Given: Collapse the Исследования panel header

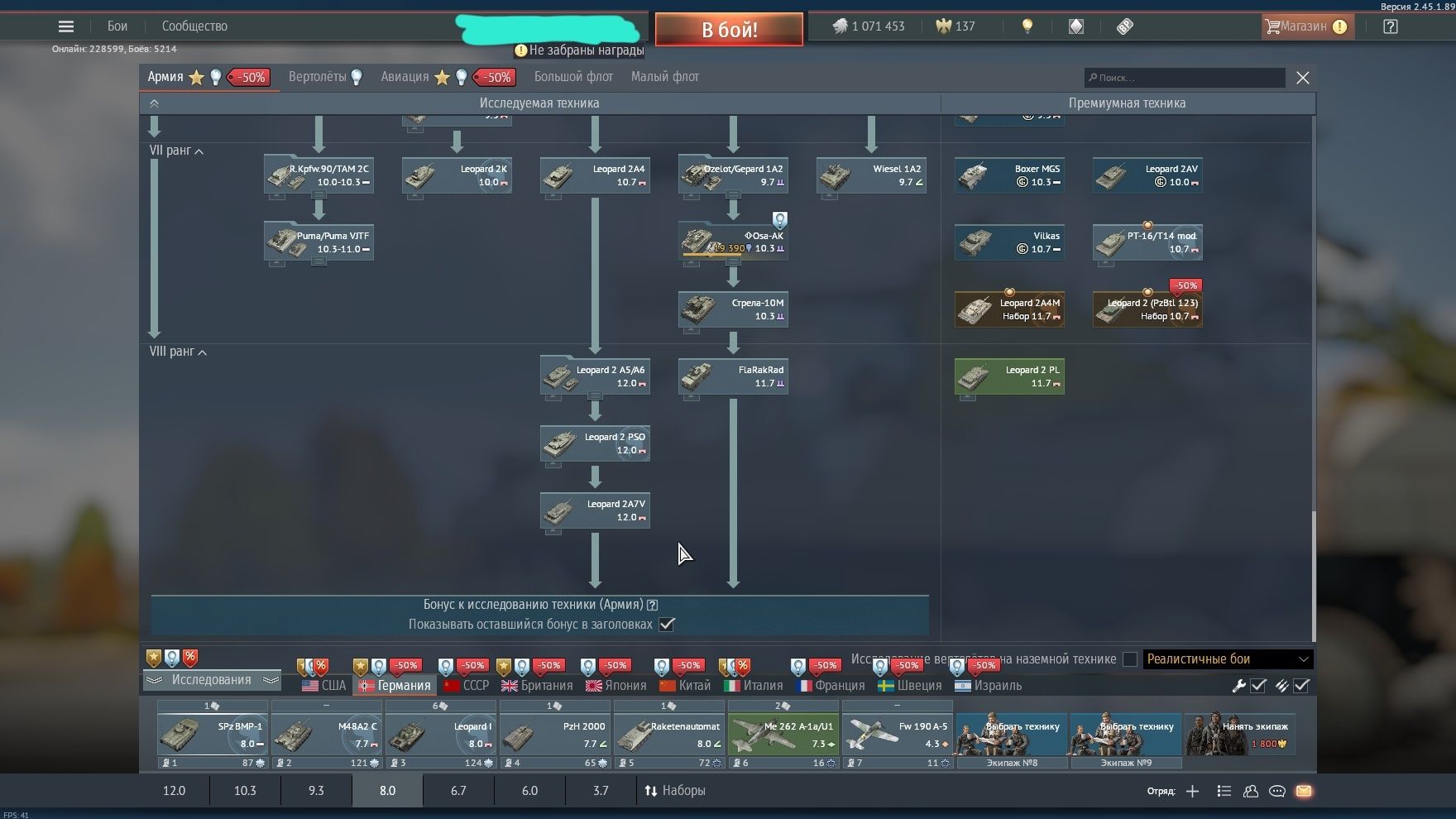Looking at the screenshot, I should 212,680.
